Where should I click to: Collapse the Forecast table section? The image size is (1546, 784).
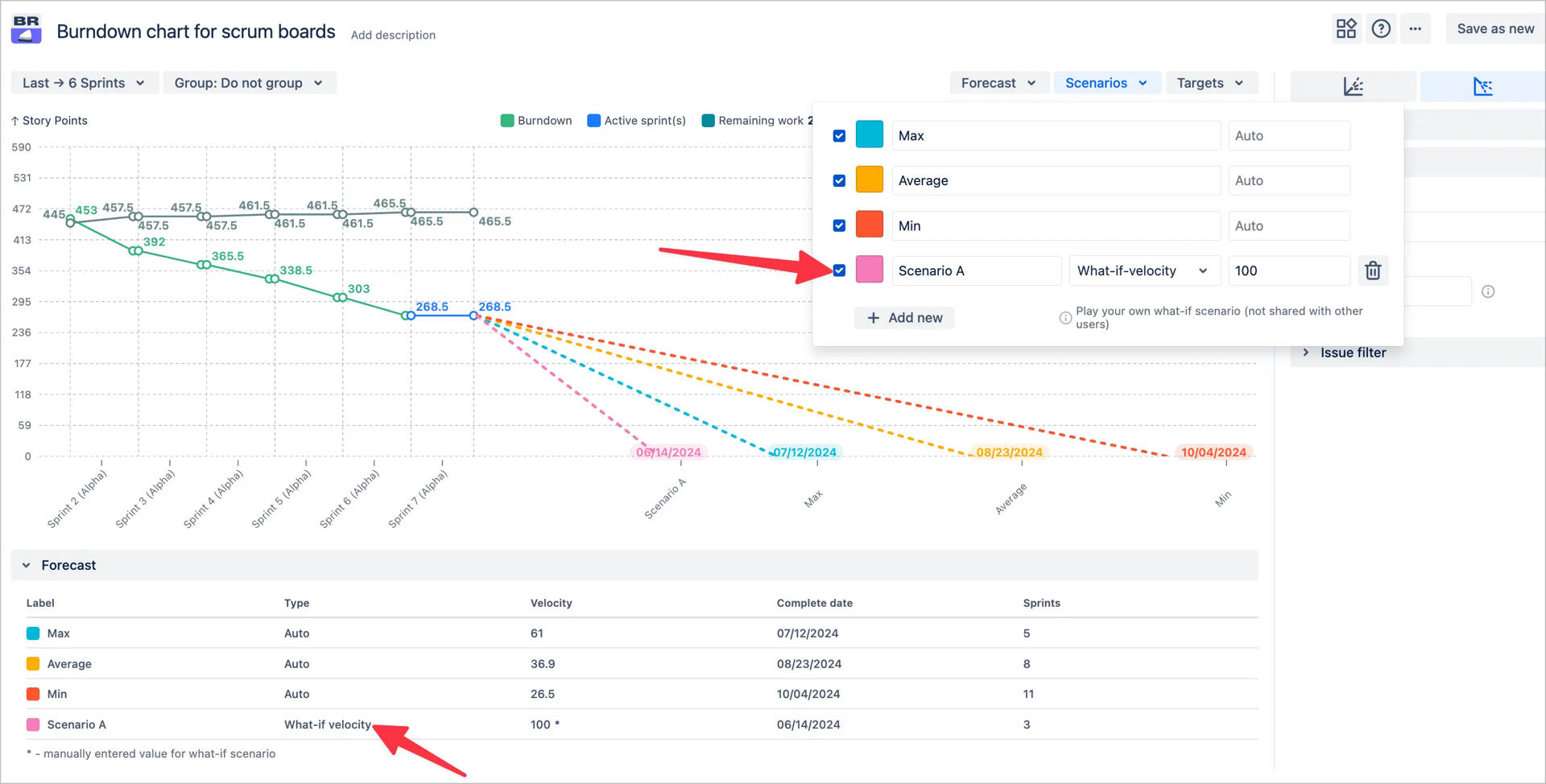pyautogui.click(x=27, y=565)
